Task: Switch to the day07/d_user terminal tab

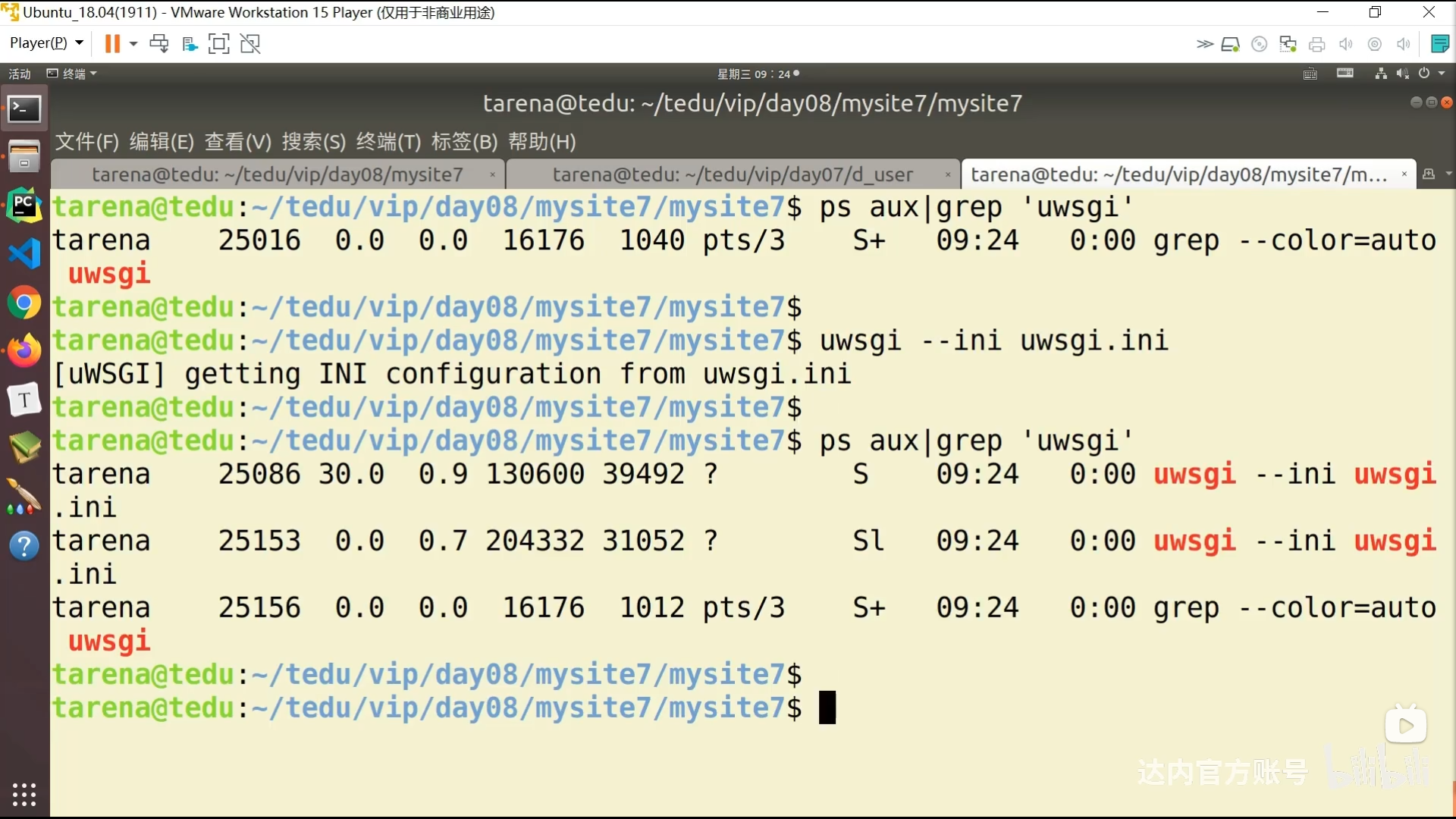Action: pyautogui.click(x=733, y=174)
